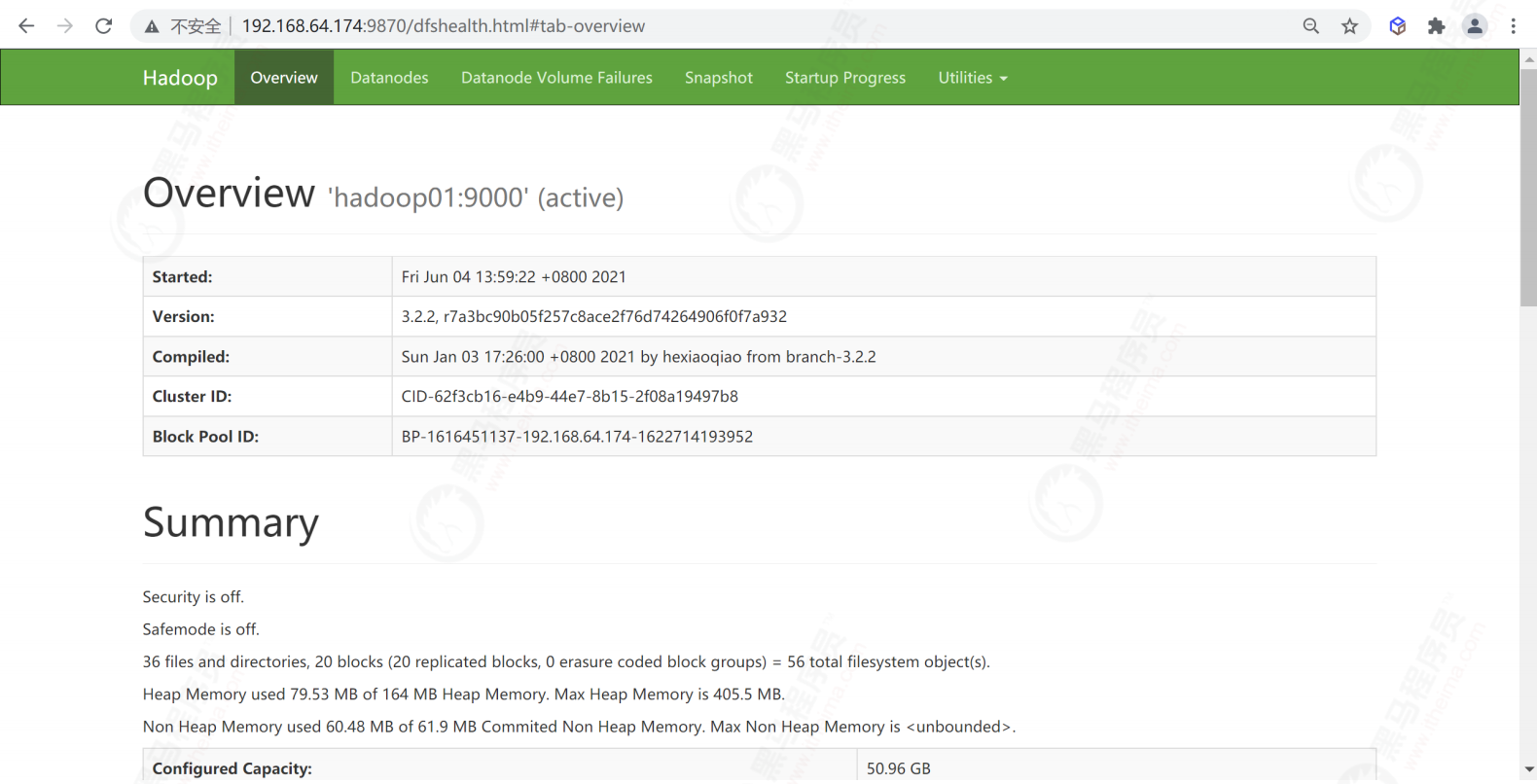Click the page scrollbar thumb
Screen dimensions: 1537x784
1528,188
